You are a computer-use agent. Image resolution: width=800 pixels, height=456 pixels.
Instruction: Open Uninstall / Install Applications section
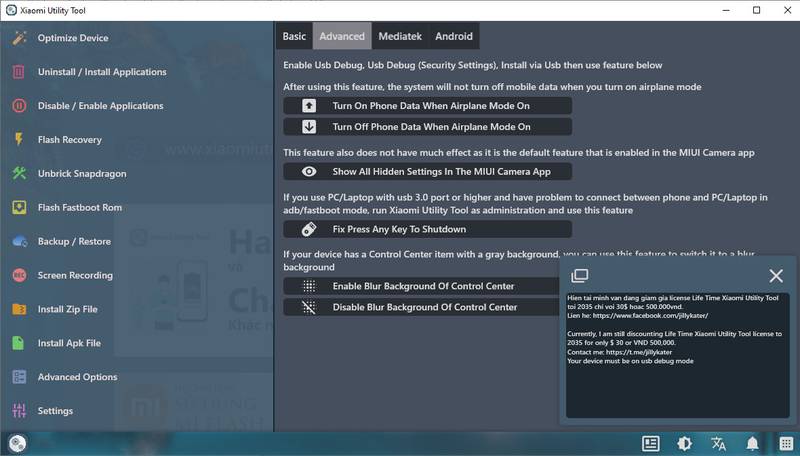pyautogui.click(x=101, y=72)
